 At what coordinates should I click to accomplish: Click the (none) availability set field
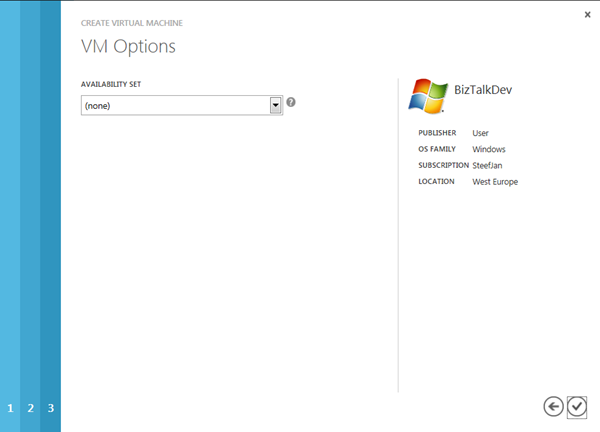[x=182, y=105]
